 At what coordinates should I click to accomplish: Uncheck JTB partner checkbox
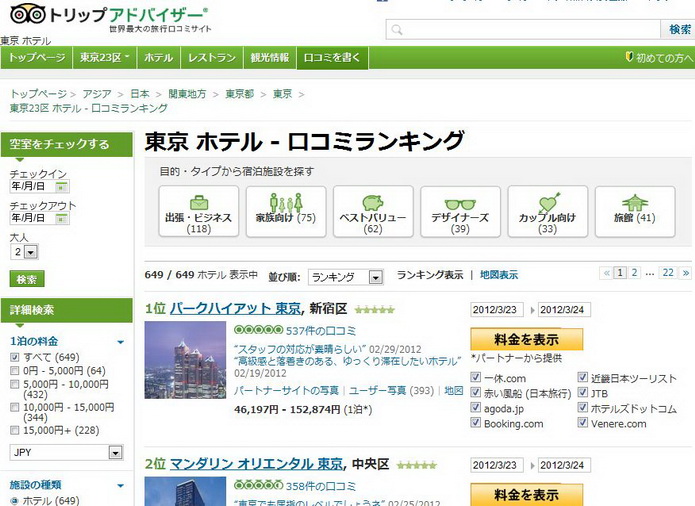[582, 393]
